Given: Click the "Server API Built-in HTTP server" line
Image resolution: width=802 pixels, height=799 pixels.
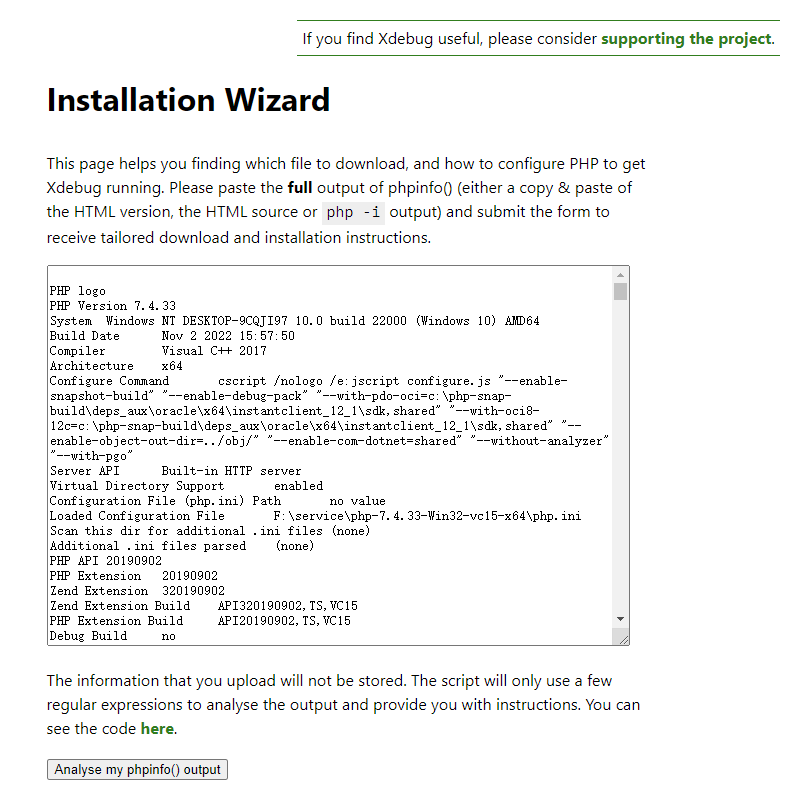Looking at the screenshot, I should 175,471.
